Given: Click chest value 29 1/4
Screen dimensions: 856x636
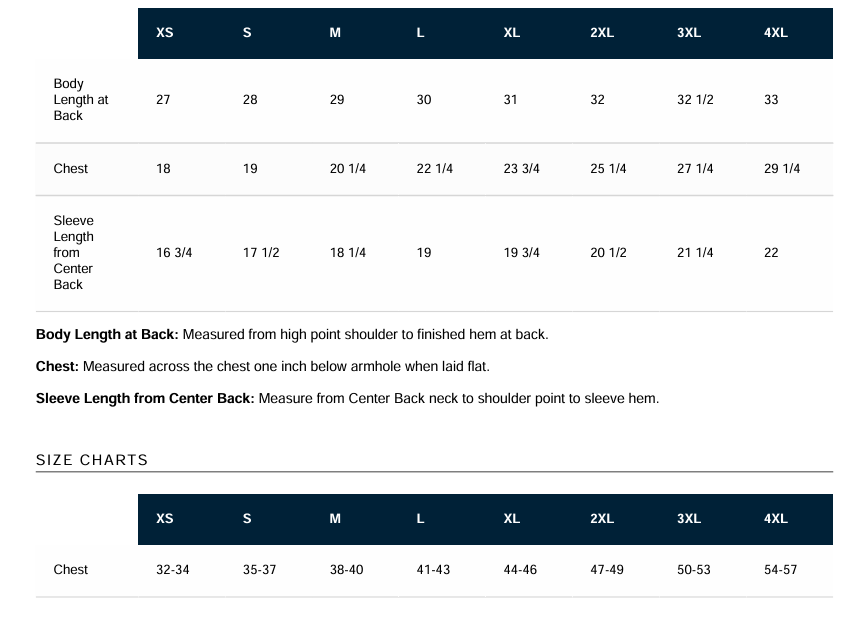Looking at the screenshot, I should [x=782, y=169].
